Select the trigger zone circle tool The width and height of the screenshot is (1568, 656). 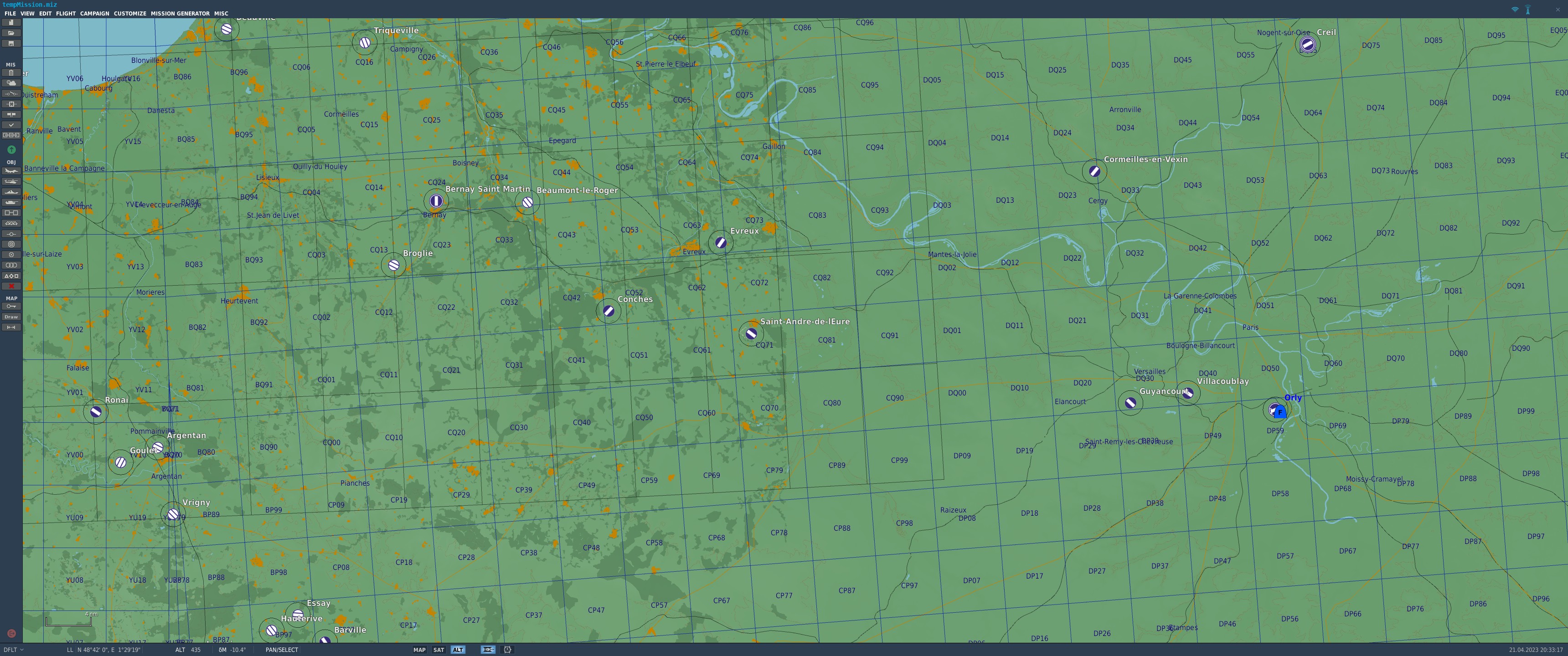click(11, 244)
